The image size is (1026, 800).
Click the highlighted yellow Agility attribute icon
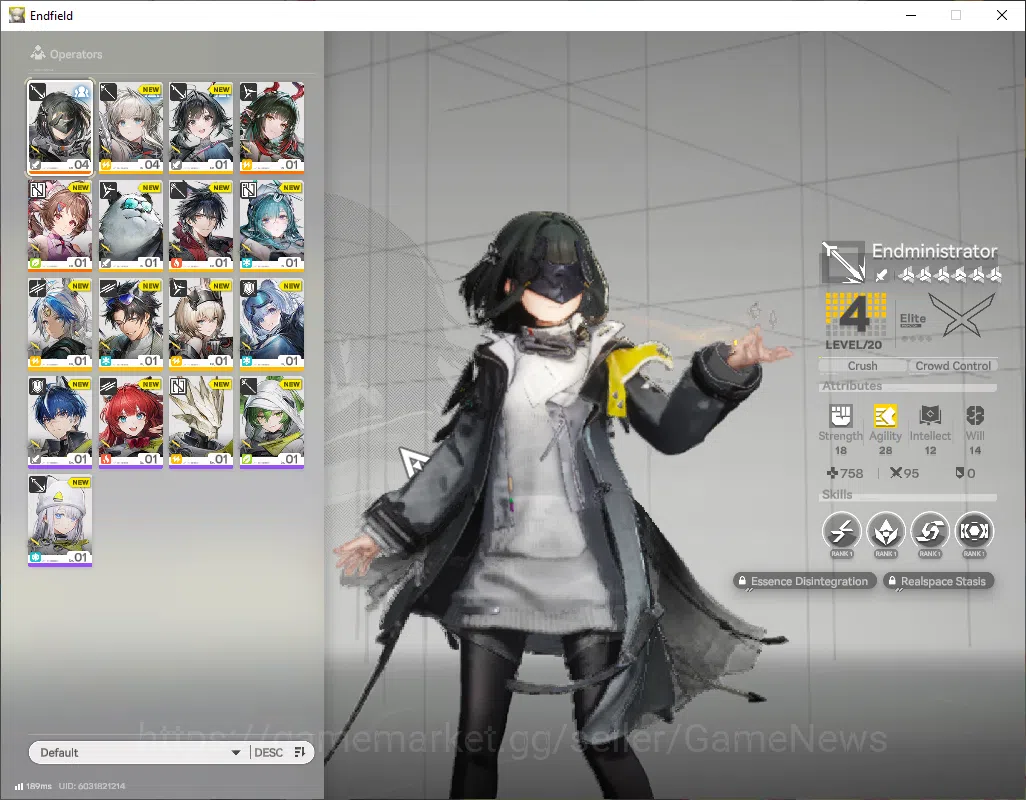[x=885, y=415]
